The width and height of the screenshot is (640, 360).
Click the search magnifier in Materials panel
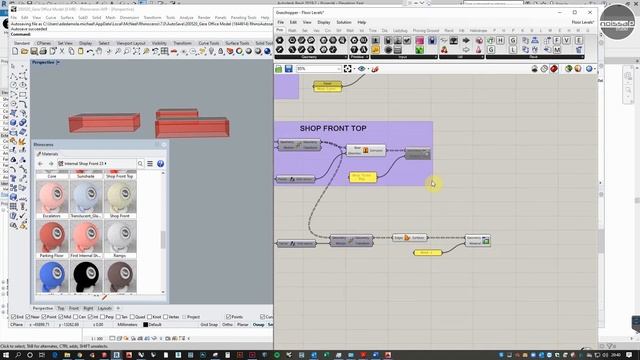pyautogui.click(x=140, y=164)
